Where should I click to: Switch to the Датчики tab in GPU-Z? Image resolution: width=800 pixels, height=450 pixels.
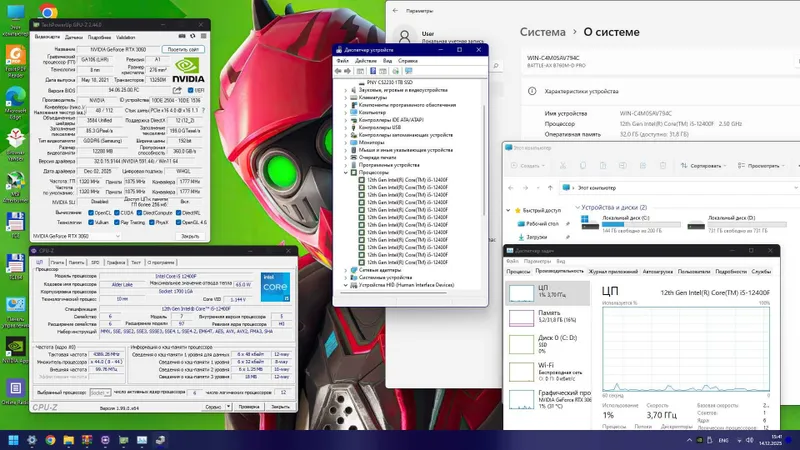[x=73, y=37]
